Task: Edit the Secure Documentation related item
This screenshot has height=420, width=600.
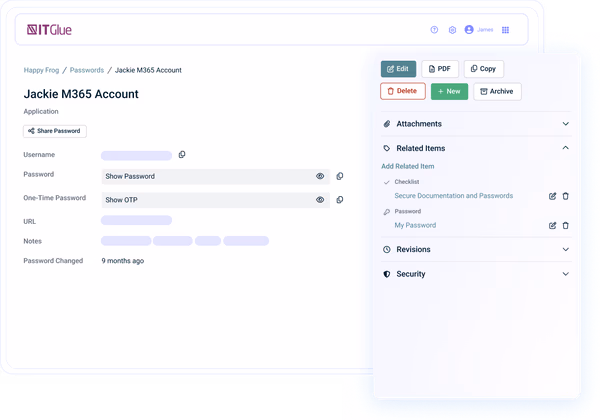Action: tap(552, 196)
